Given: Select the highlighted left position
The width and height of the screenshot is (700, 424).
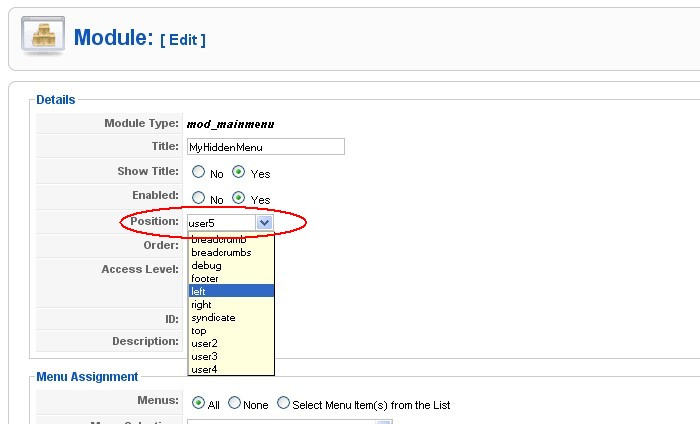Looking at the screenshot, I should coord(231,291).
